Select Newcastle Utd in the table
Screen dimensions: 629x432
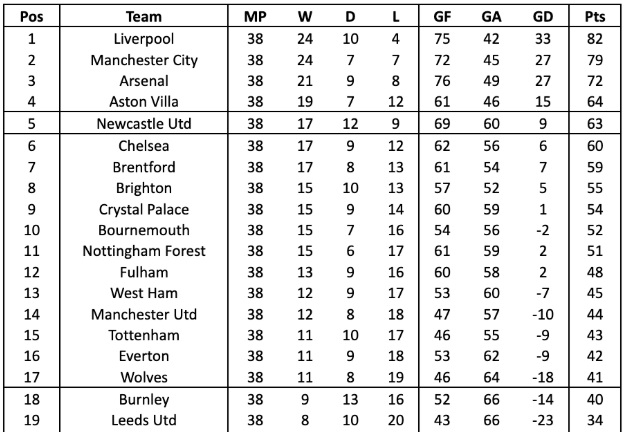point(144,124)
